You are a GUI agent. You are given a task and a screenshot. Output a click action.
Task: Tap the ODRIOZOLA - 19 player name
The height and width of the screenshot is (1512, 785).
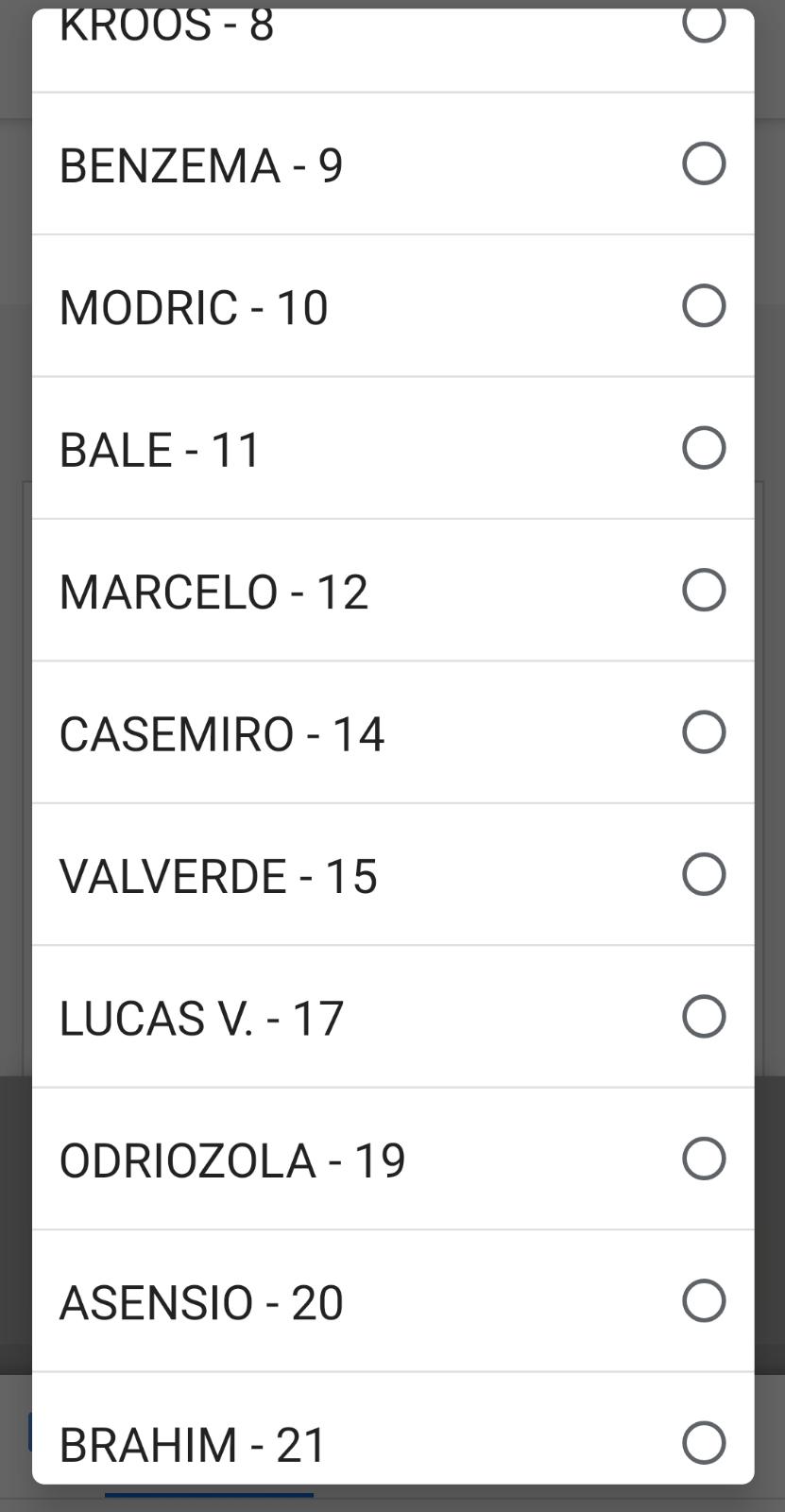[232, 1160]
